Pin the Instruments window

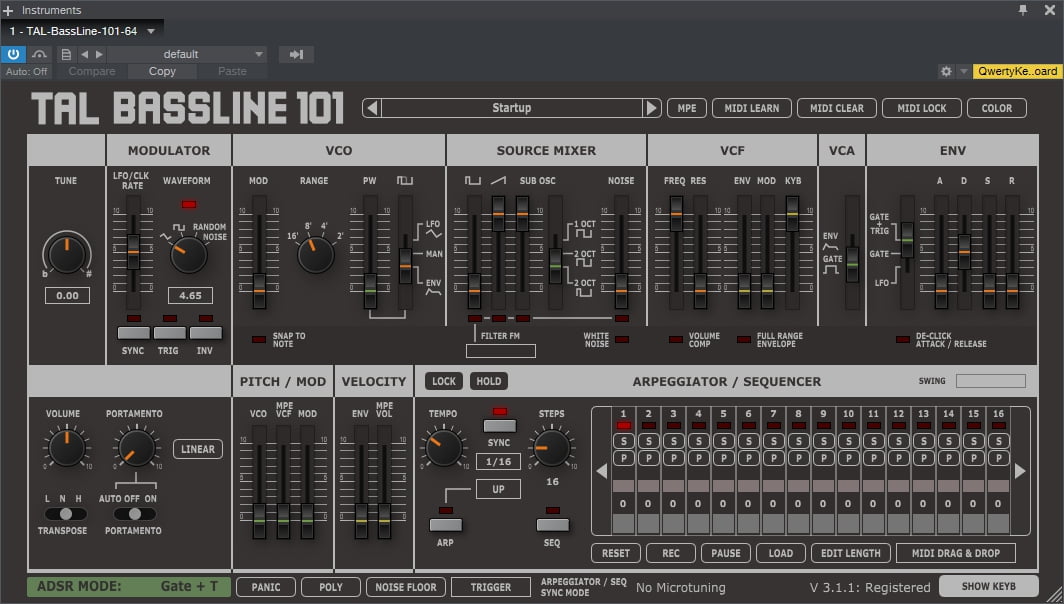pos(1022,9)
